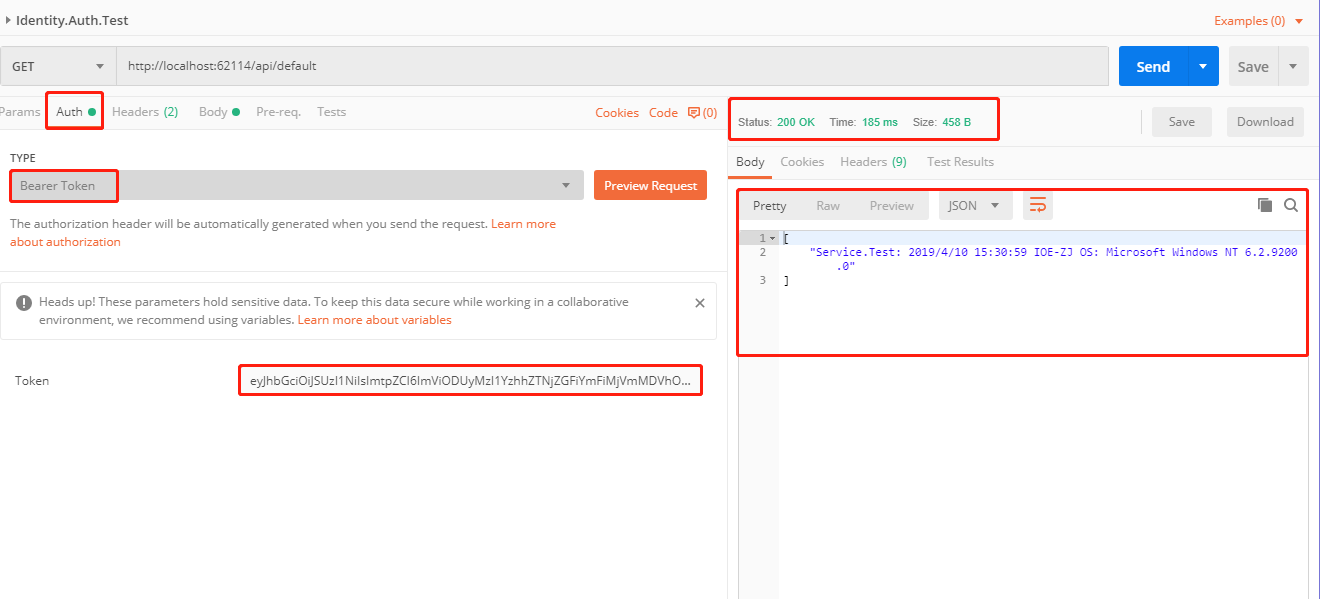Open the response Headers (9) tab
Viewport: 1320px width, 599px height.
click(873, 162)
